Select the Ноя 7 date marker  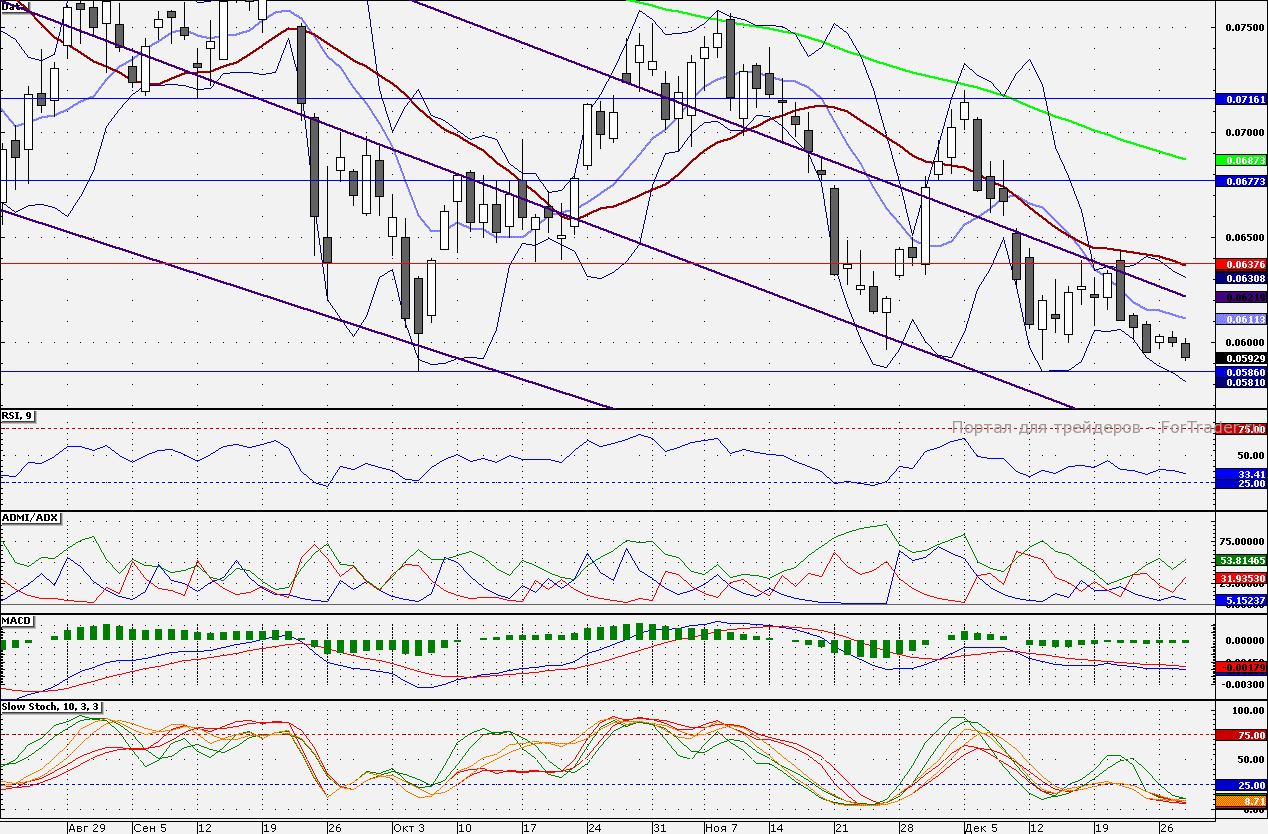tap(721, 827)
